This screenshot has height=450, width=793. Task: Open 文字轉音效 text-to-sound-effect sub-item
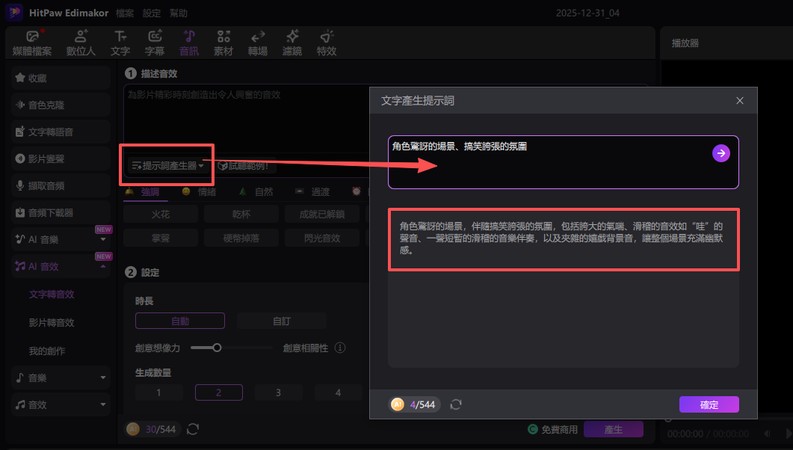coord(52,294)
